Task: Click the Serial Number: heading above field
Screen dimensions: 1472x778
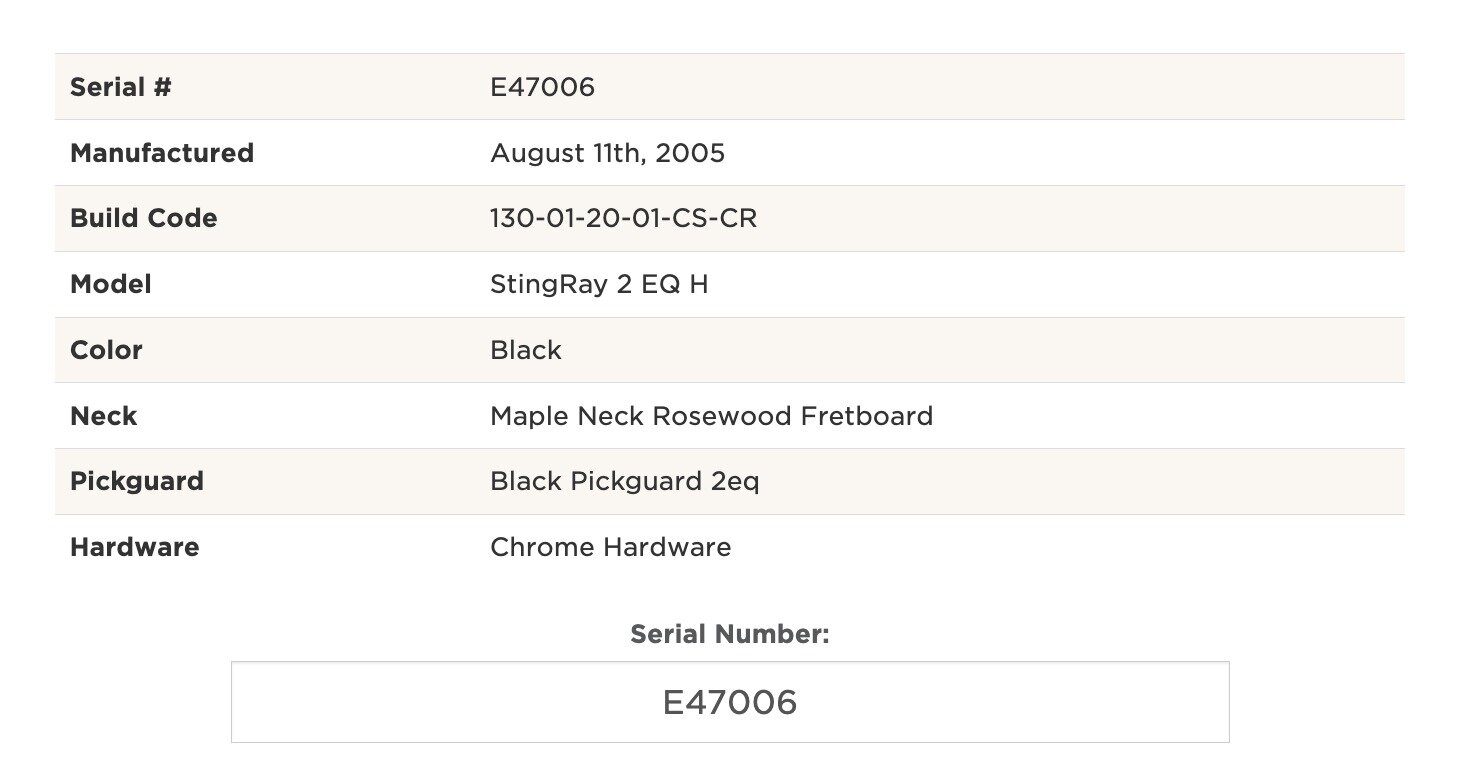Action: pyautogui.click(x=730, y=634)
